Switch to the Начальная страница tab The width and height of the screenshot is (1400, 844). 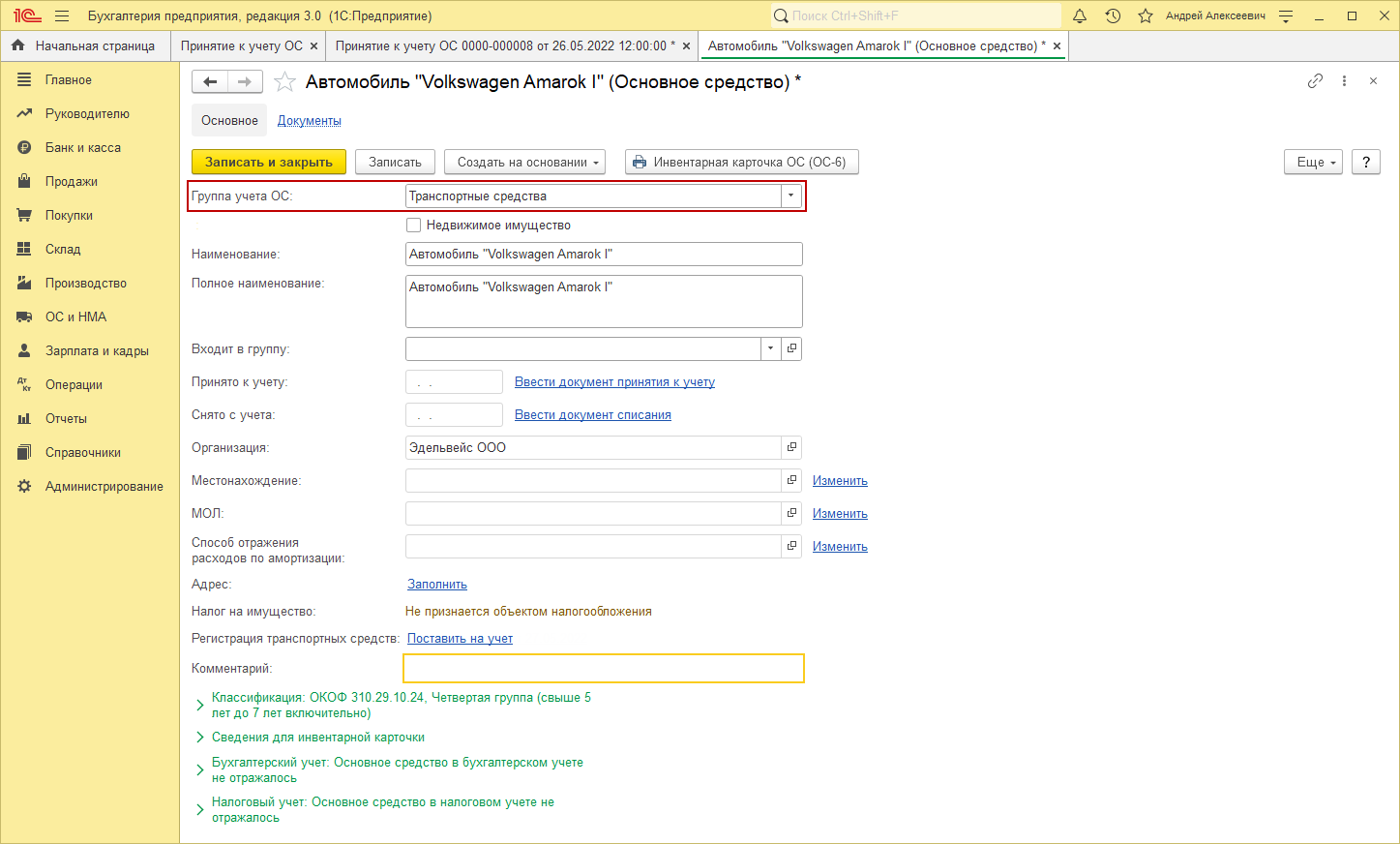point(85,45)
